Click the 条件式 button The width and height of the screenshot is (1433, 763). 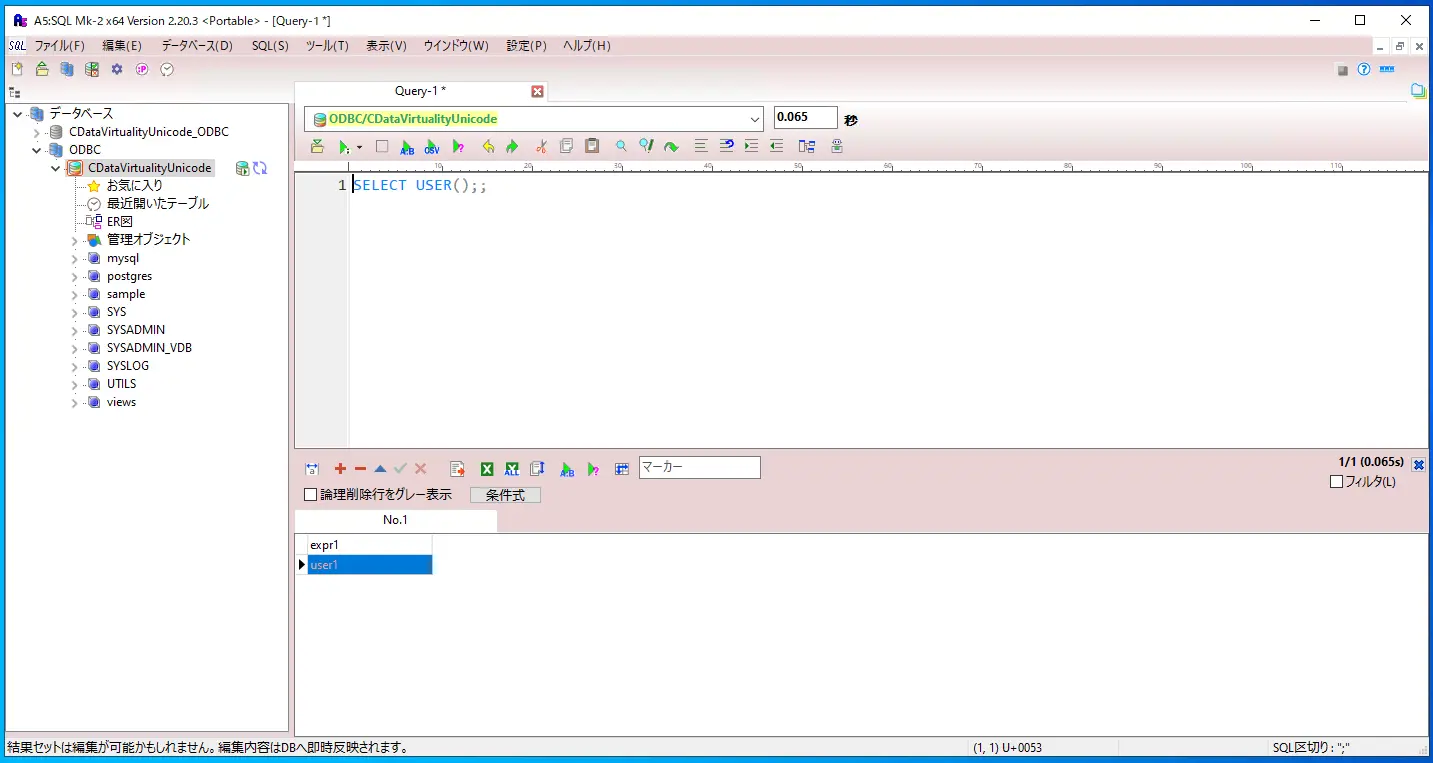click(x=505, y=495)
